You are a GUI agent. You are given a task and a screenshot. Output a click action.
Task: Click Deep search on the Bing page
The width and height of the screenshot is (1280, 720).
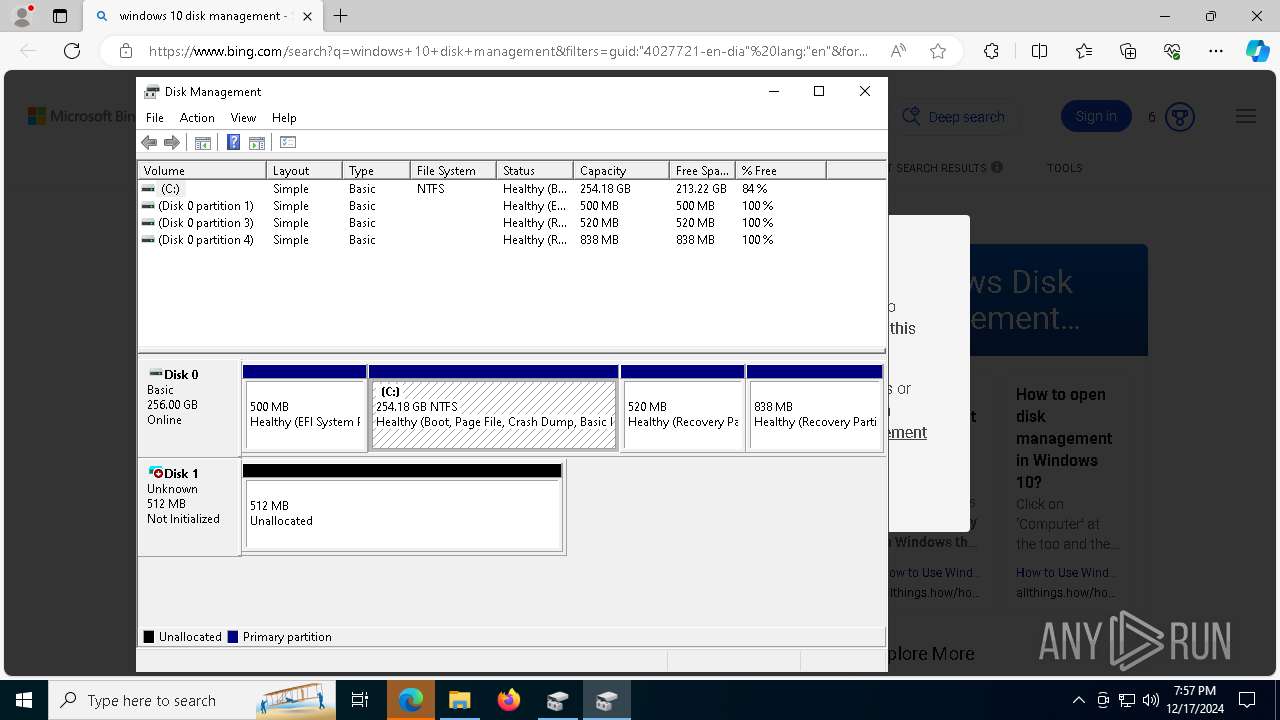coord(954,117)
